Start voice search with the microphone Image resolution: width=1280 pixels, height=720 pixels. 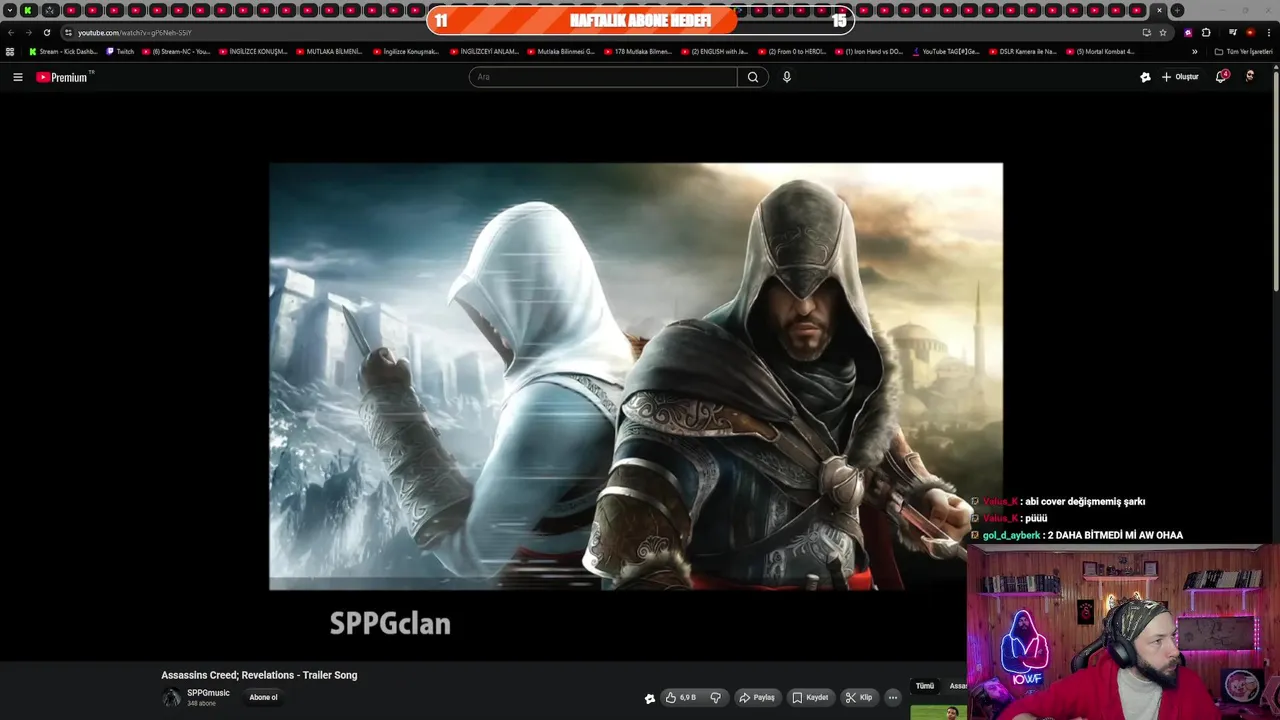click(787, 77)
